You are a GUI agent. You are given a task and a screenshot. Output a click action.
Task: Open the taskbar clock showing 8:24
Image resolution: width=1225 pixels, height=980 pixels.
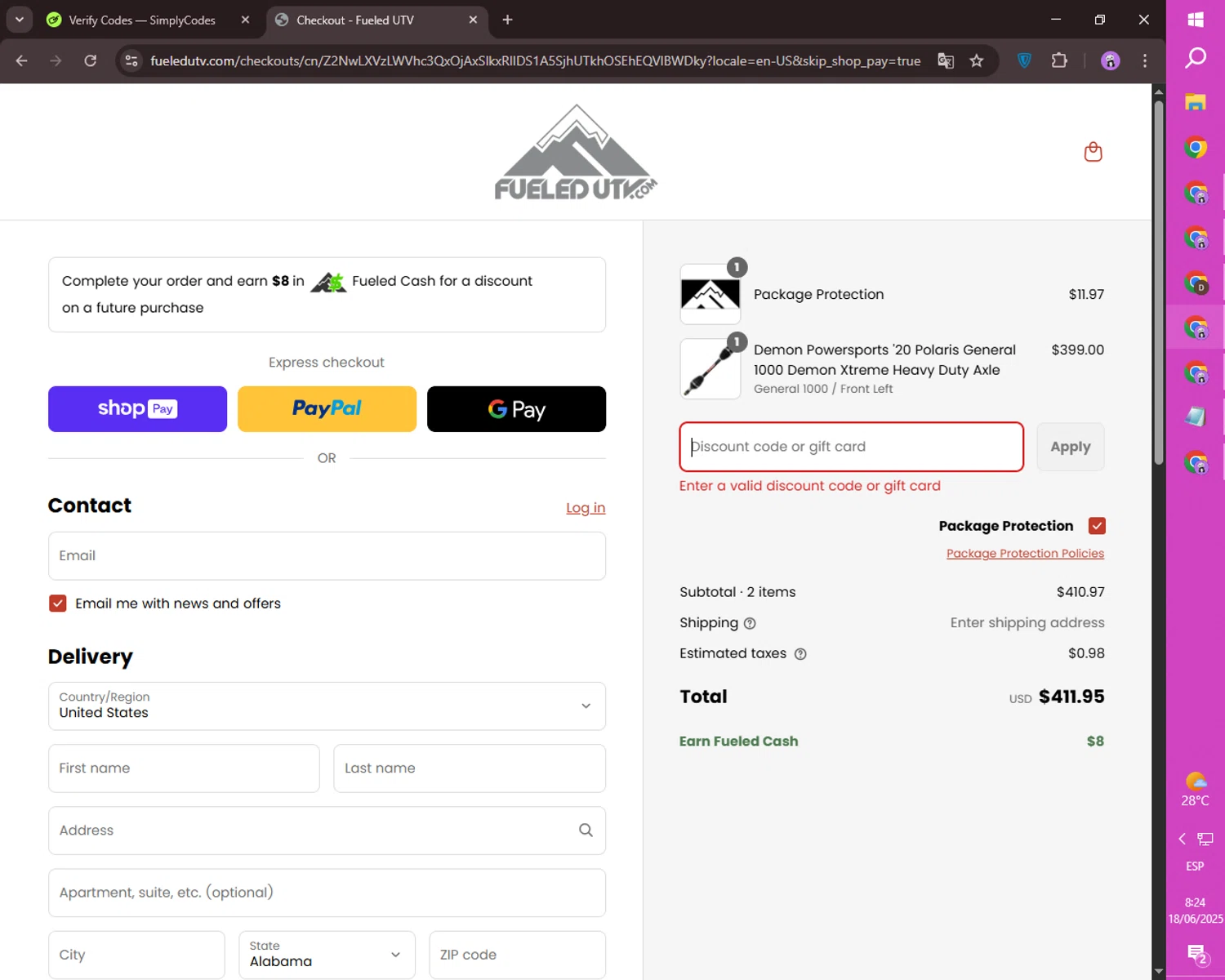pos(1196,911)
